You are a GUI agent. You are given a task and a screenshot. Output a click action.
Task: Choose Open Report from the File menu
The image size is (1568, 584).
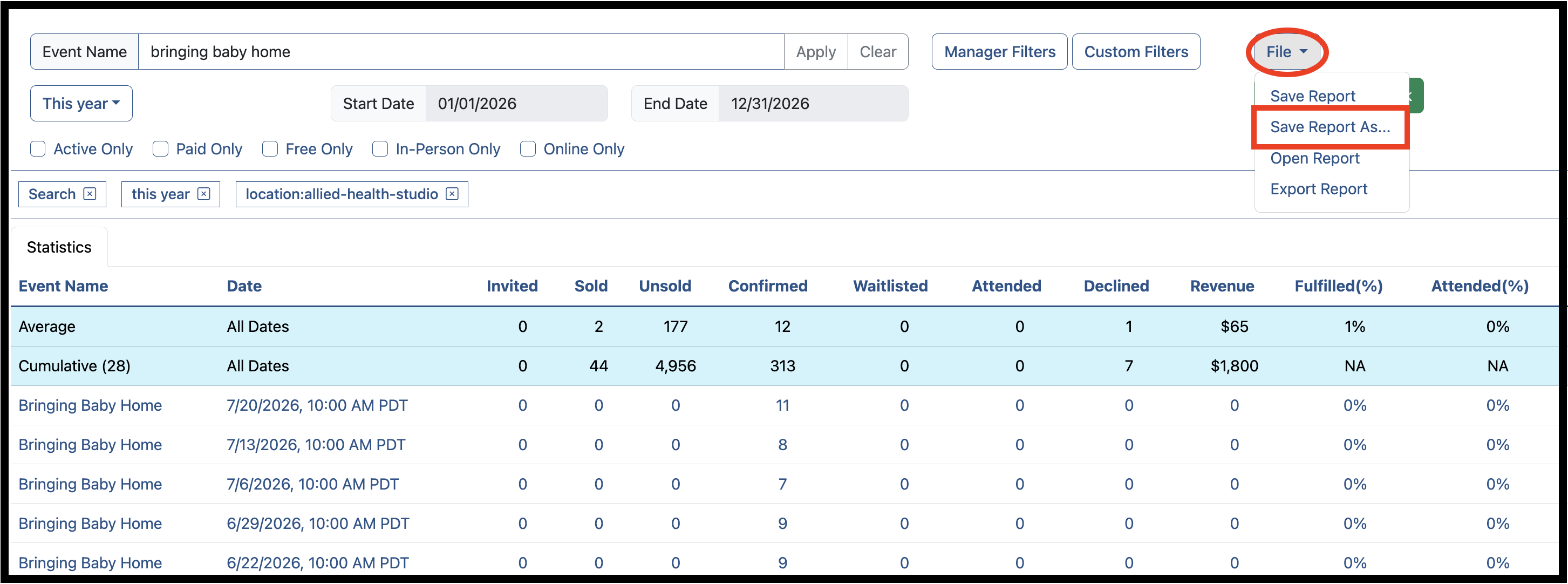tap(1315, 158)
